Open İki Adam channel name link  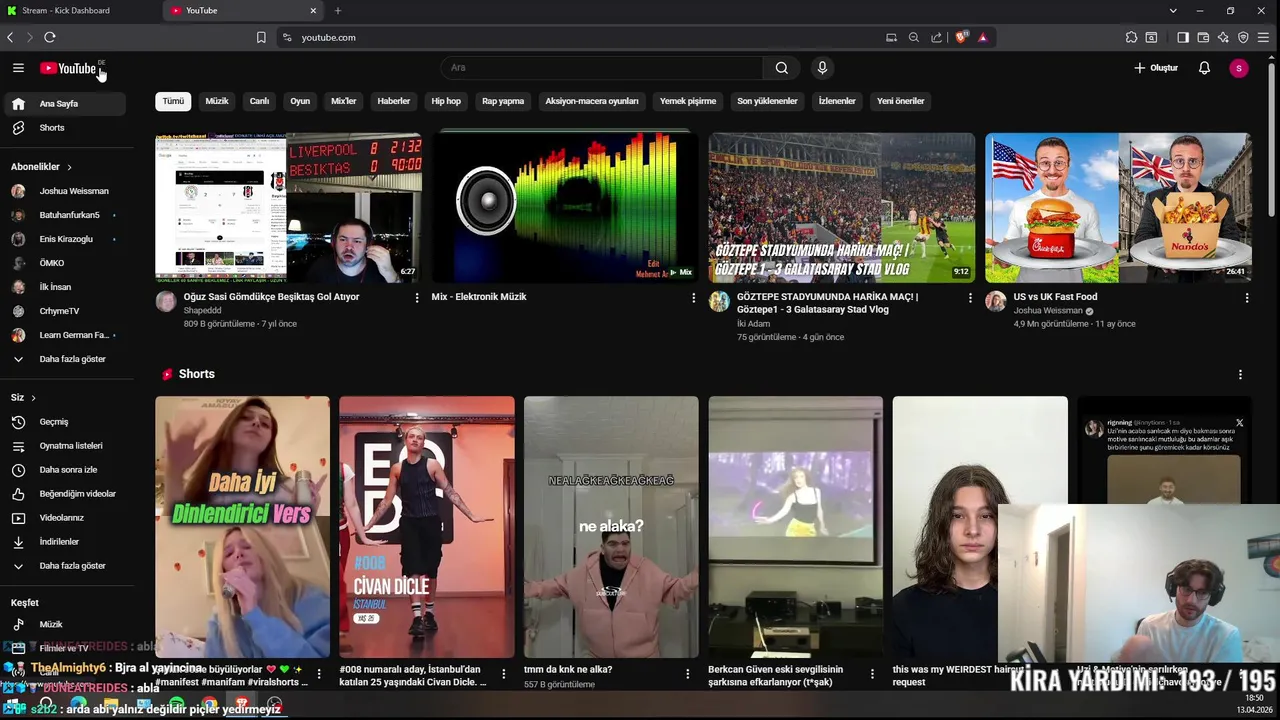point(754,324)
